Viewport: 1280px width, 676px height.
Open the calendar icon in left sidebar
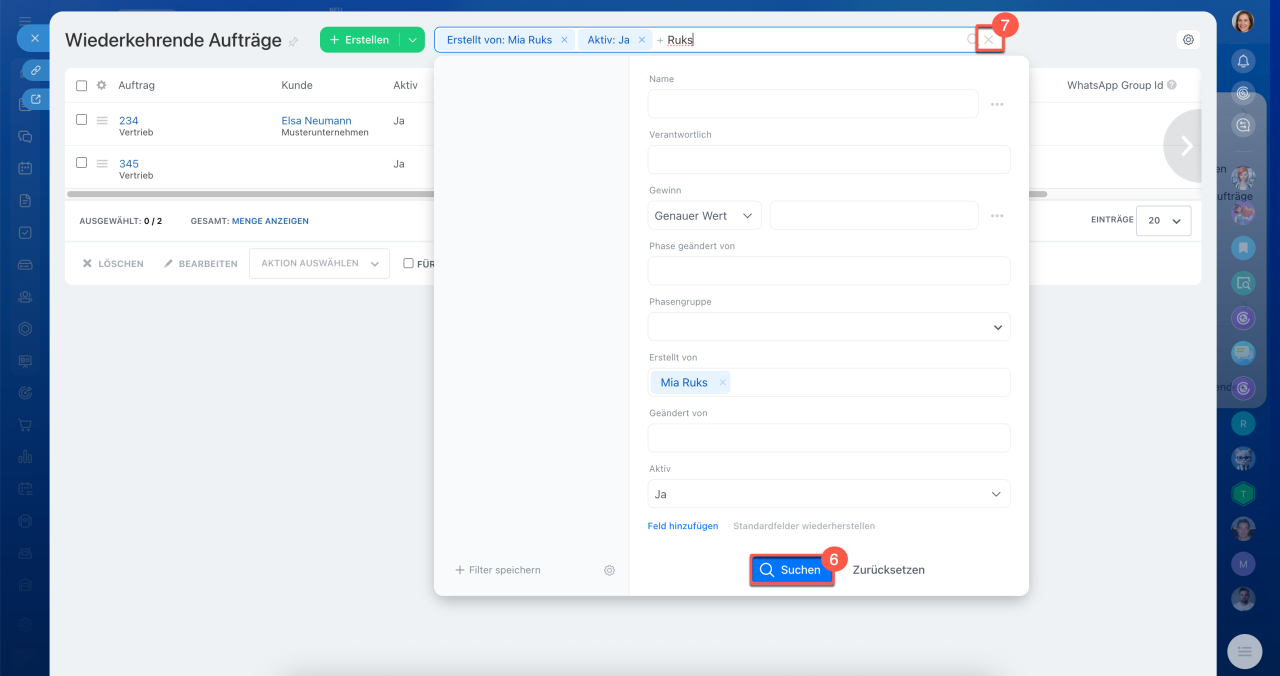[x=25, y=168]
